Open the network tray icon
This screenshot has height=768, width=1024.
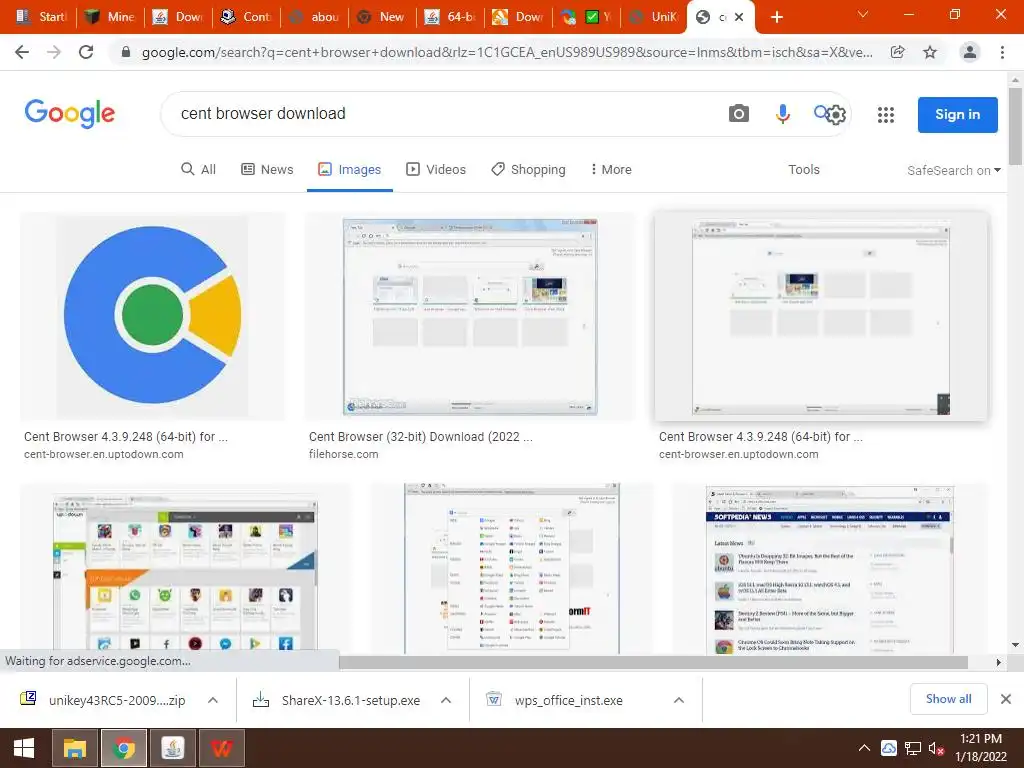913,749
